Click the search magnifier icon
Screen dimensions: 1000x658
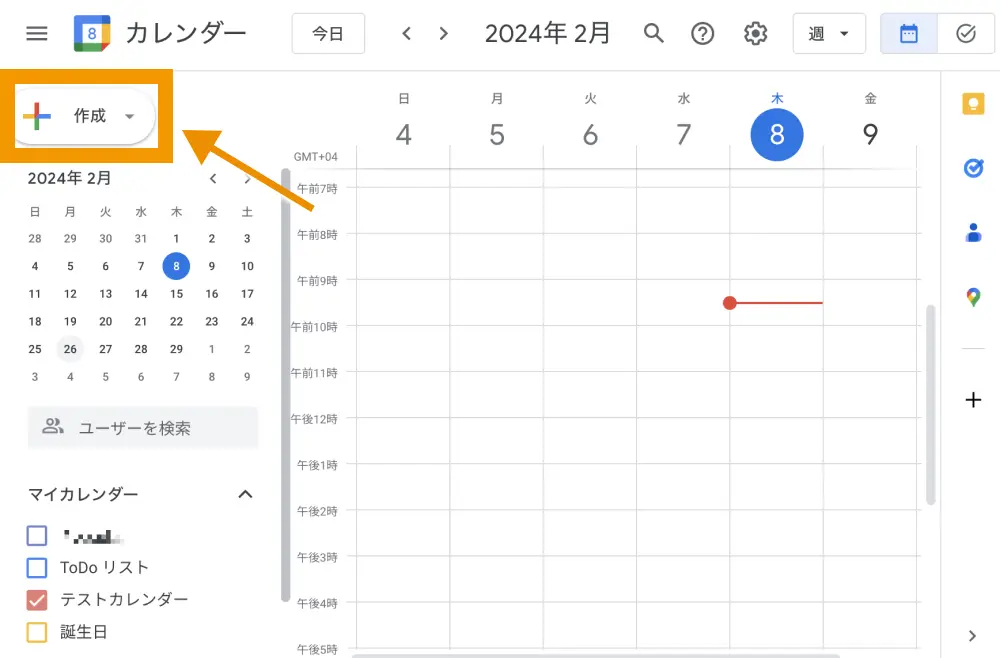point(654,34)
